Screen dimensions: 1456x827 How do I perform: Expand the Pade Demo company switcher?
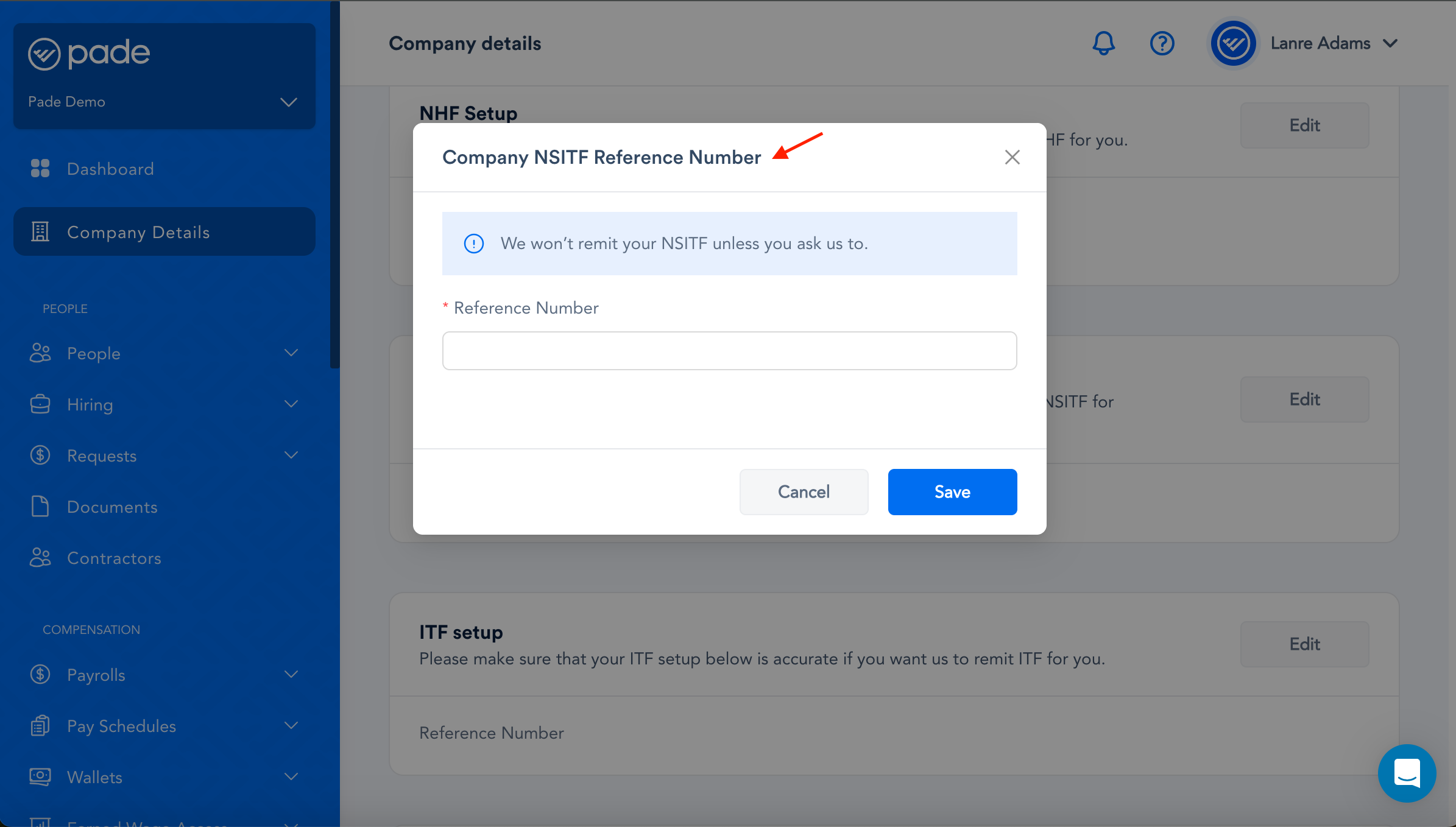coord(288,102)
